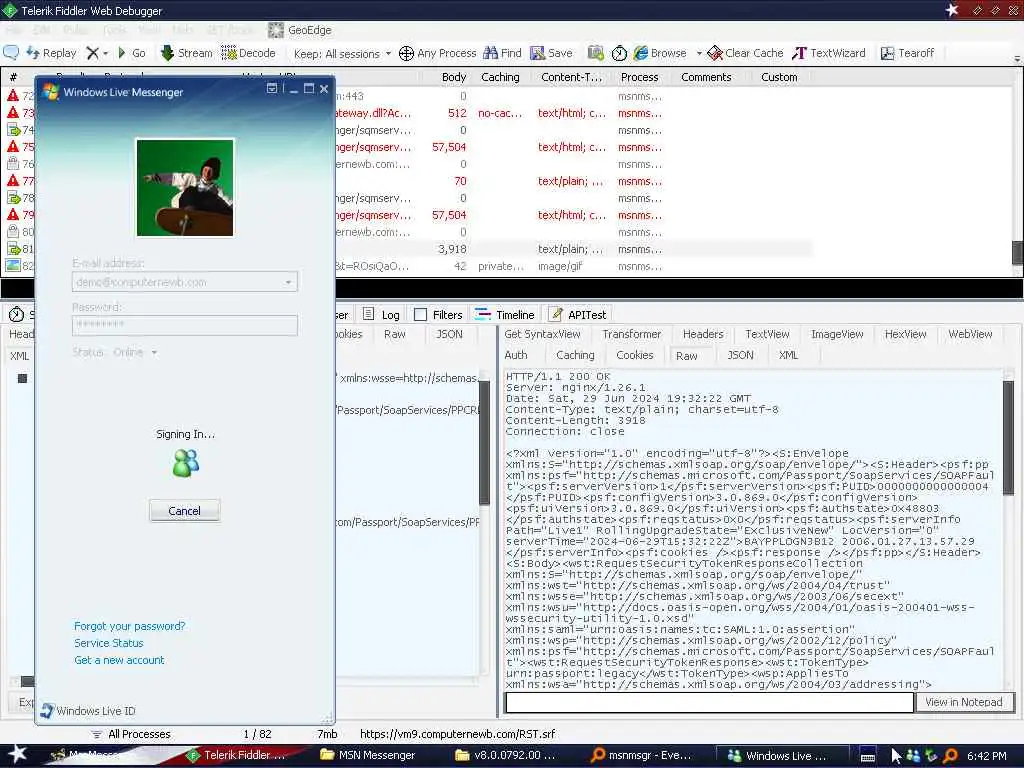Click the Forgot your password? link
Viewport: 1024px width, 768px height.
point(129,626)
